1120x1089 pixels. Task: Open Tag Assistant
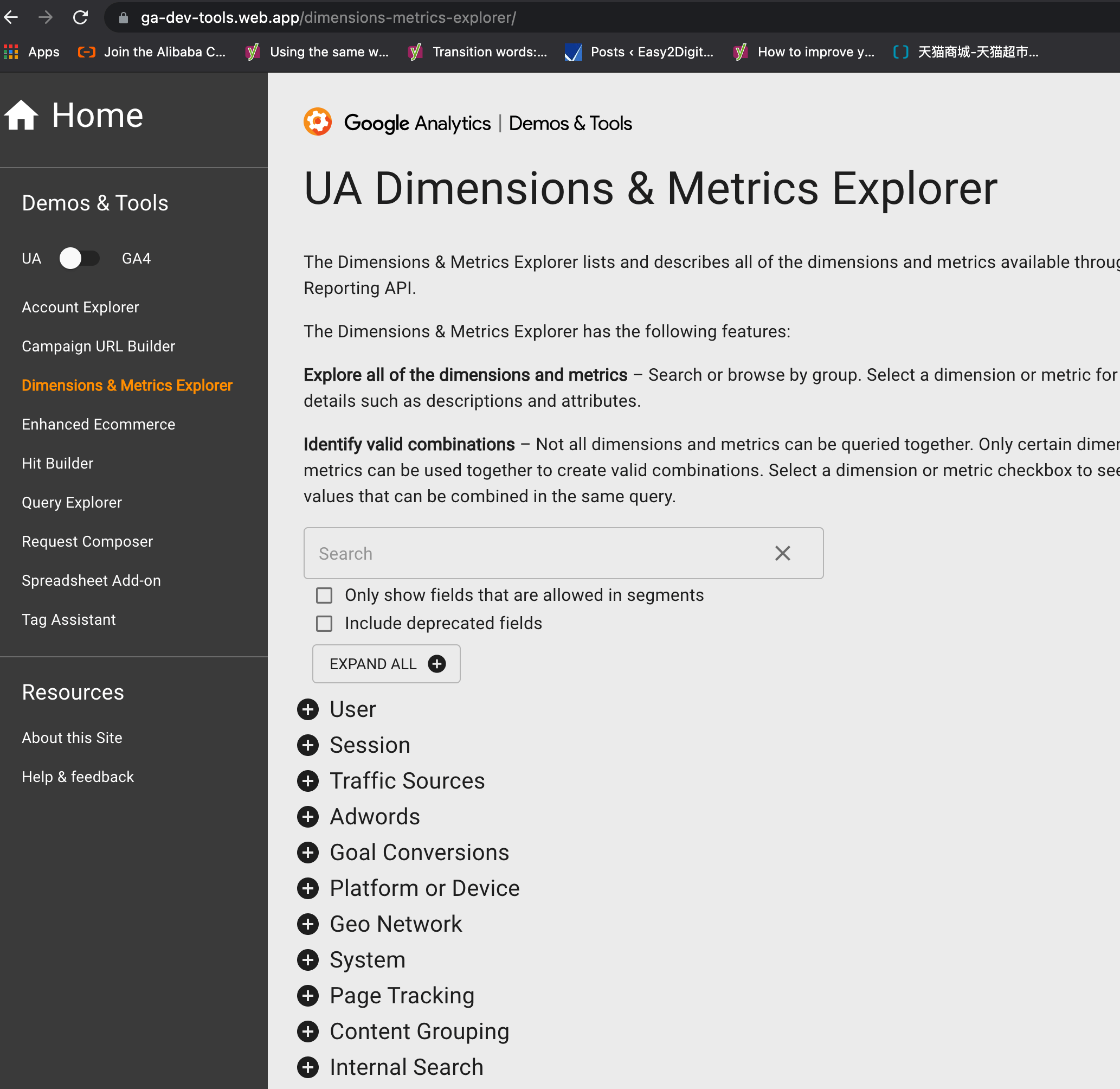(69, 619)
